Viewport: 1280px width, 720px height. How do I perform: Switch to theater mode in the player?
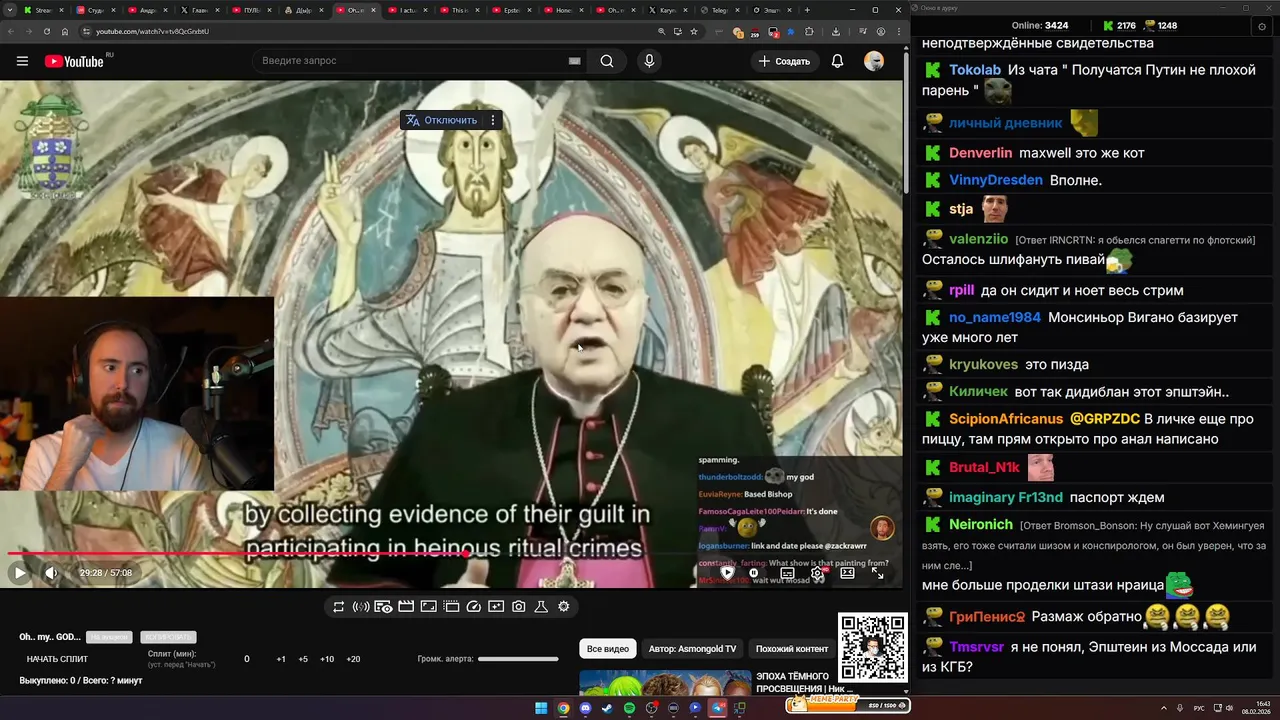click(x=847, y=573)
